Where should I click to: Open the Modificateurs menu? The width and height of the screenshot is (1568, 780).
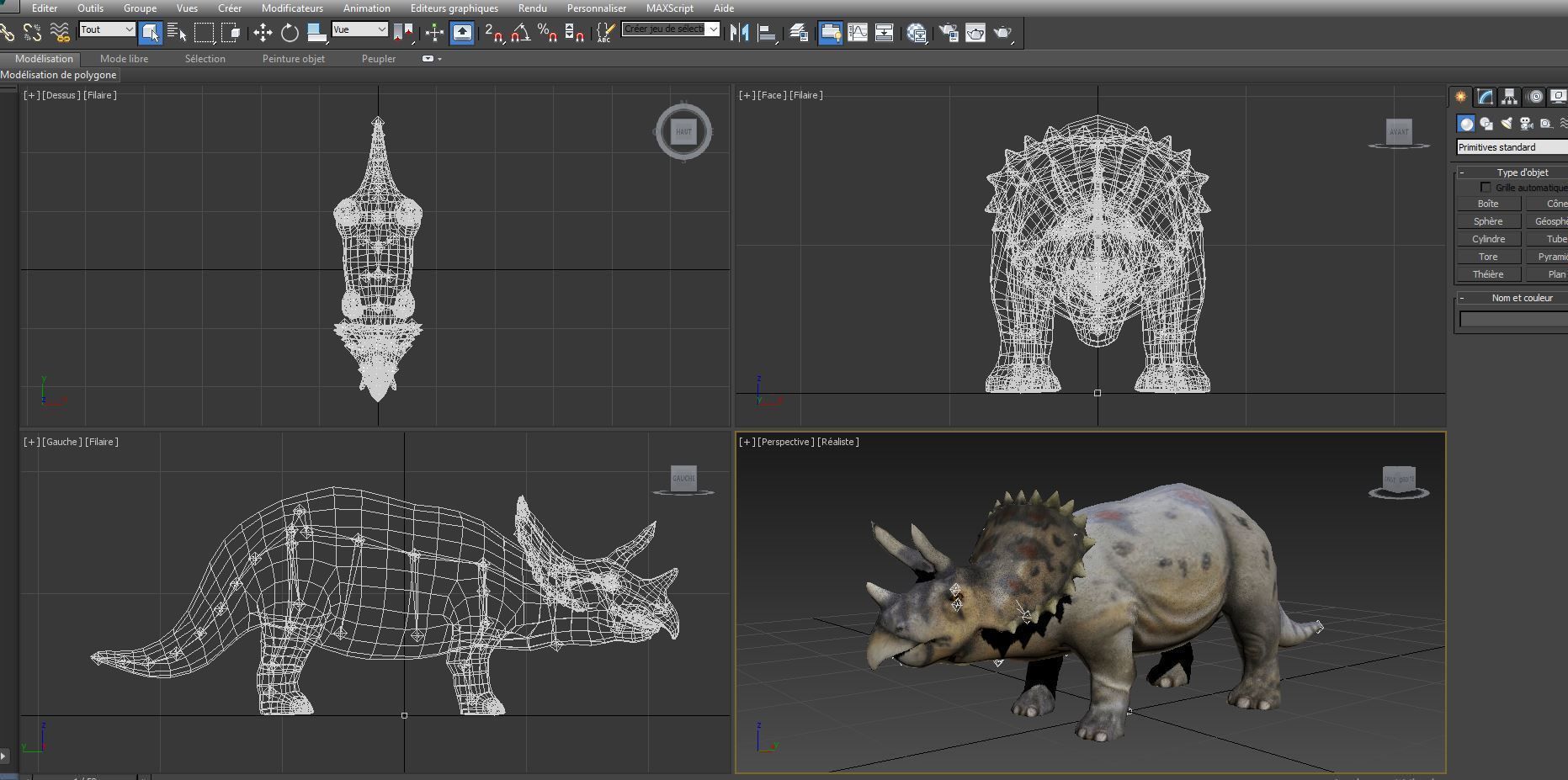(292, 8)
